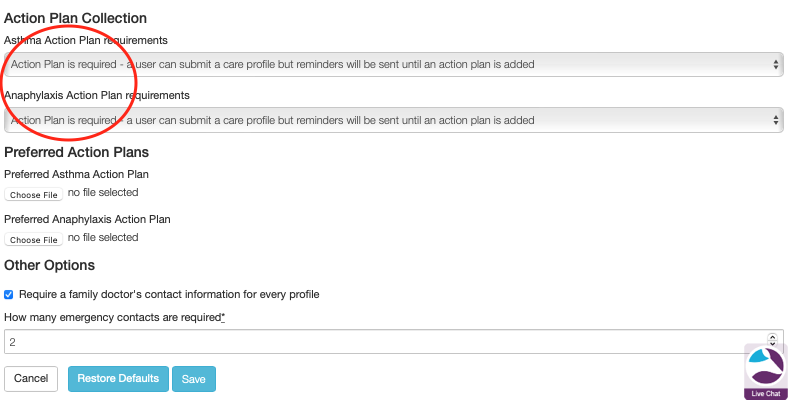The width and height of the screenshot is (792, 406).
Task: Click the "Require a family doctor's contact" label text
Action: (x=168, y=295)
